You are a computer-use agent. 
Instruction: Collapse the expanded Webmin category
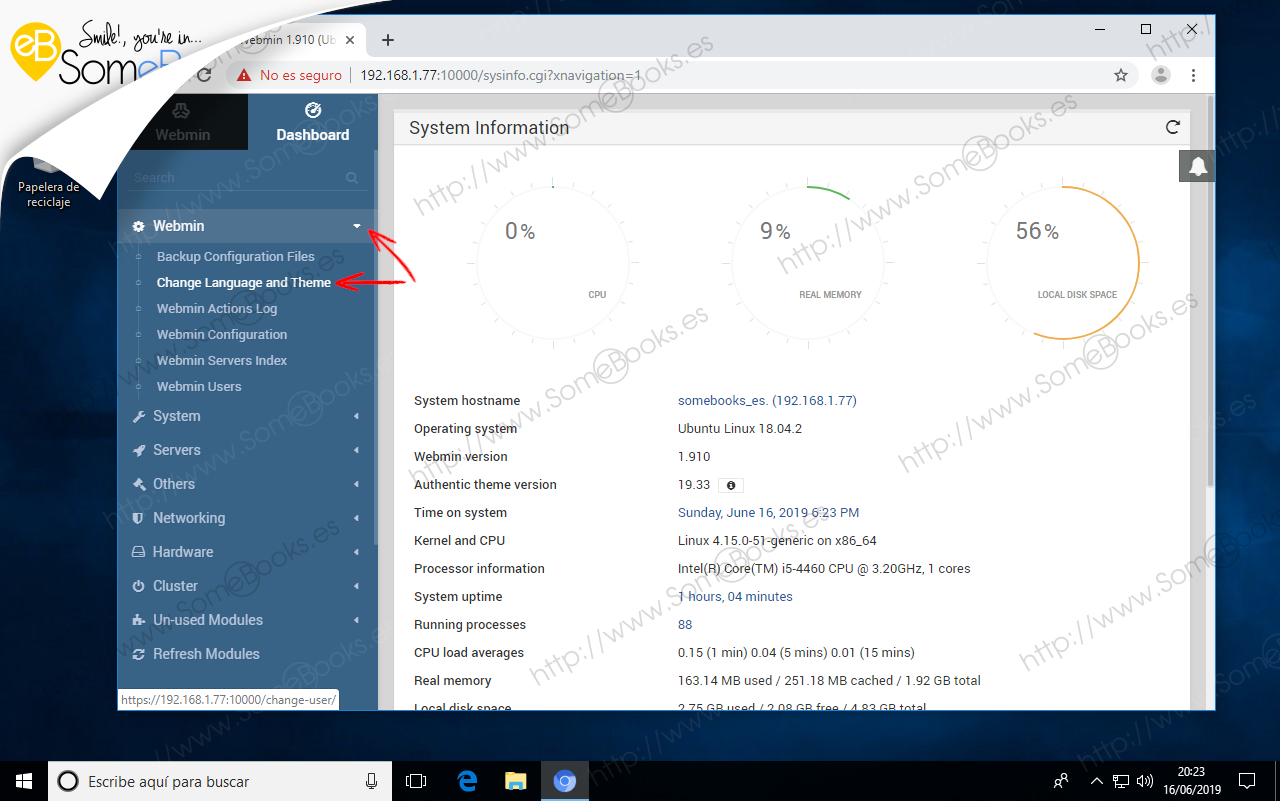[x=357, y=226]
